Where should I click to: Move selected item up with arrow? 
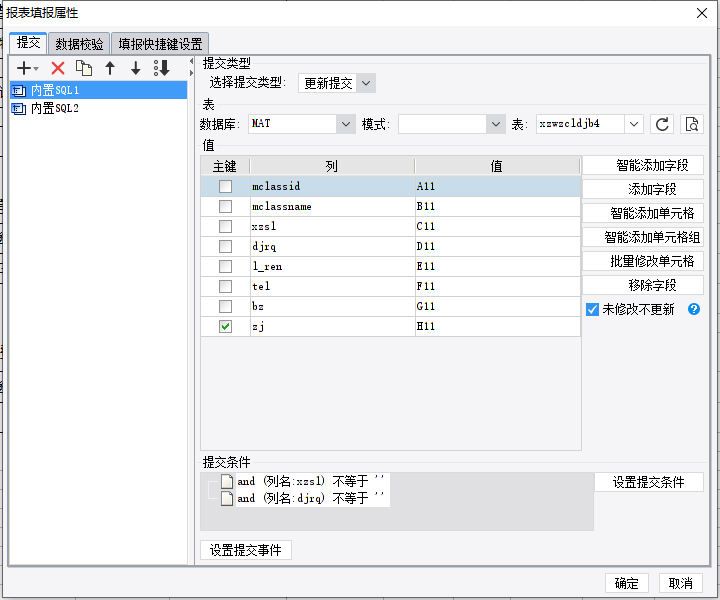coord(110,68)
